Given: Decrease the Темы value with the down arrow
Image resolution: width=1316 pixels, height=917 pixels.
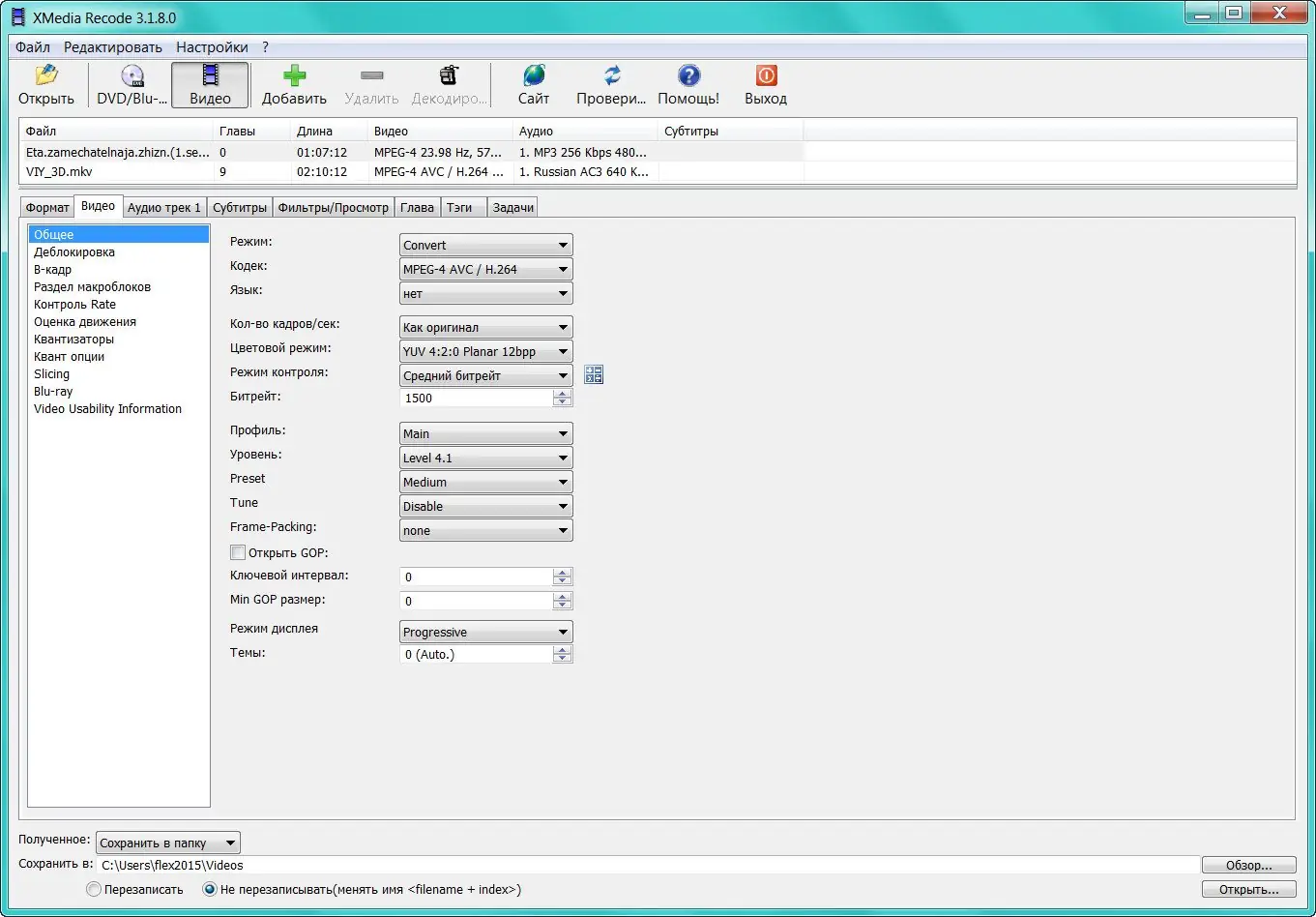Looking at the screenshot, I should click(563, 659).
